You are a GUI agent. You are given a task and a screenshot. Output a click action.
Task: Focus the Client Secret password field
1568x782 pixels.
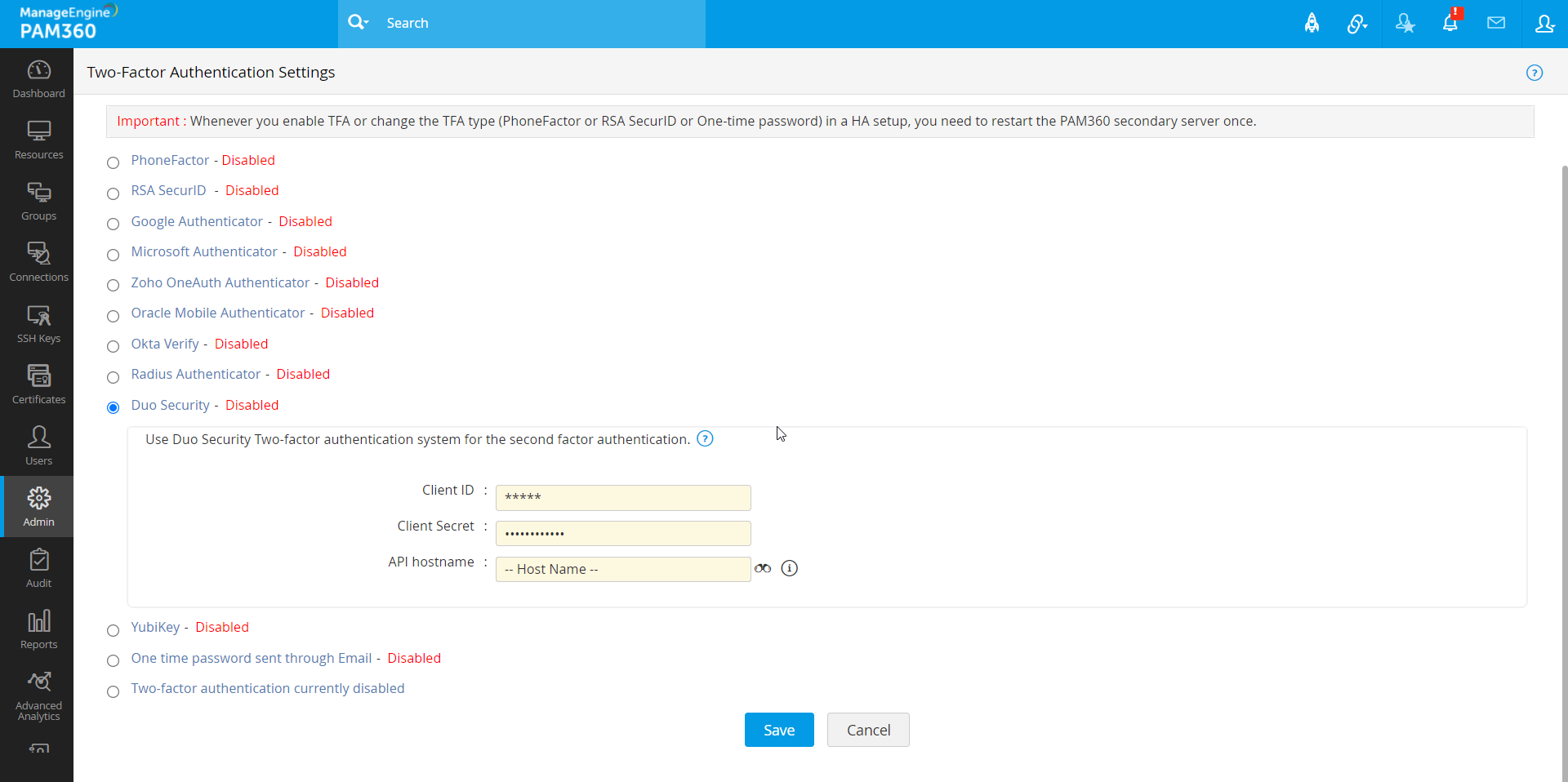tap(623, 533)
